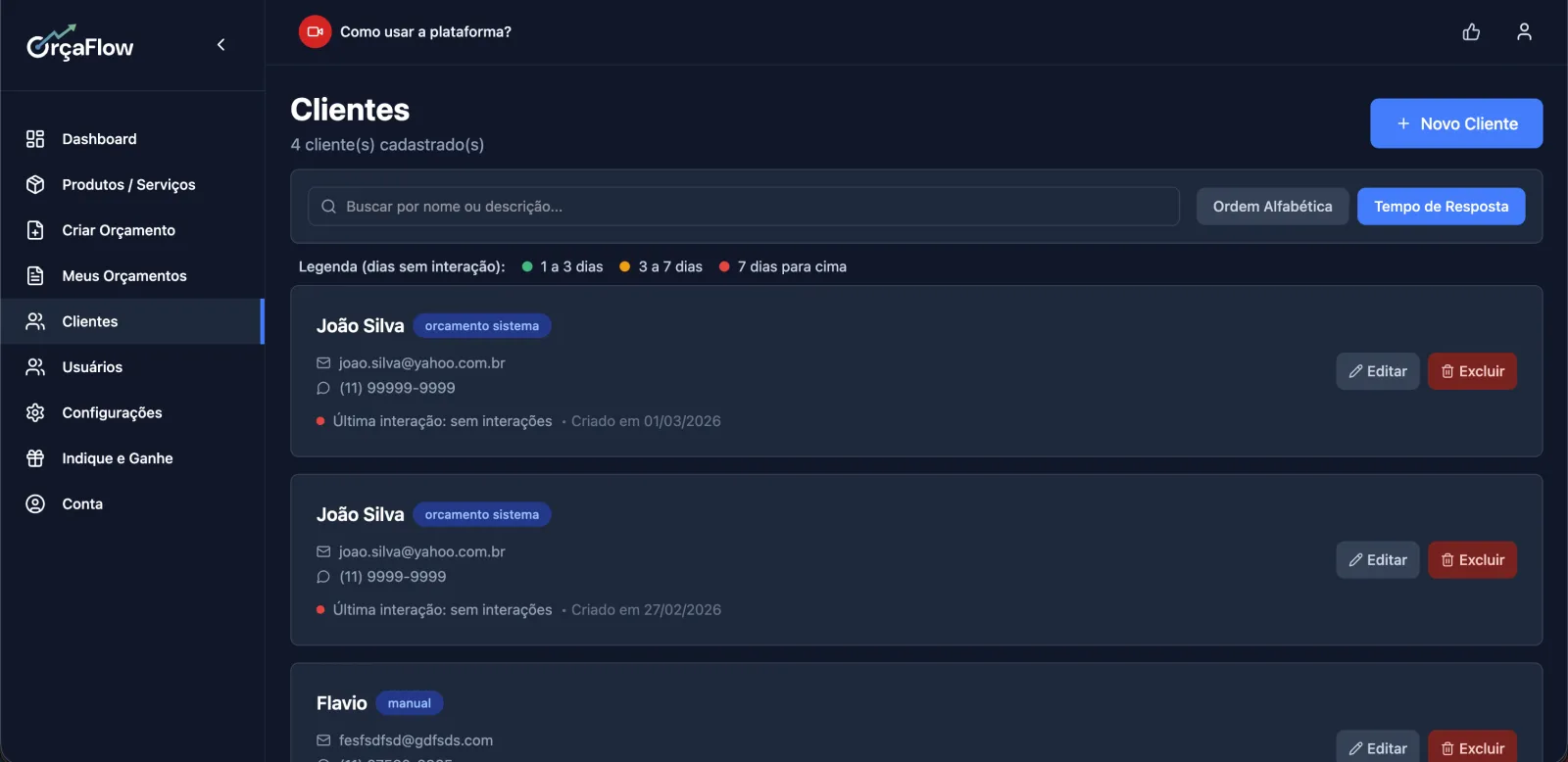The image size is (1568, 762).
Task: Select Clientes in the sidebar
Action: point(132,321)
